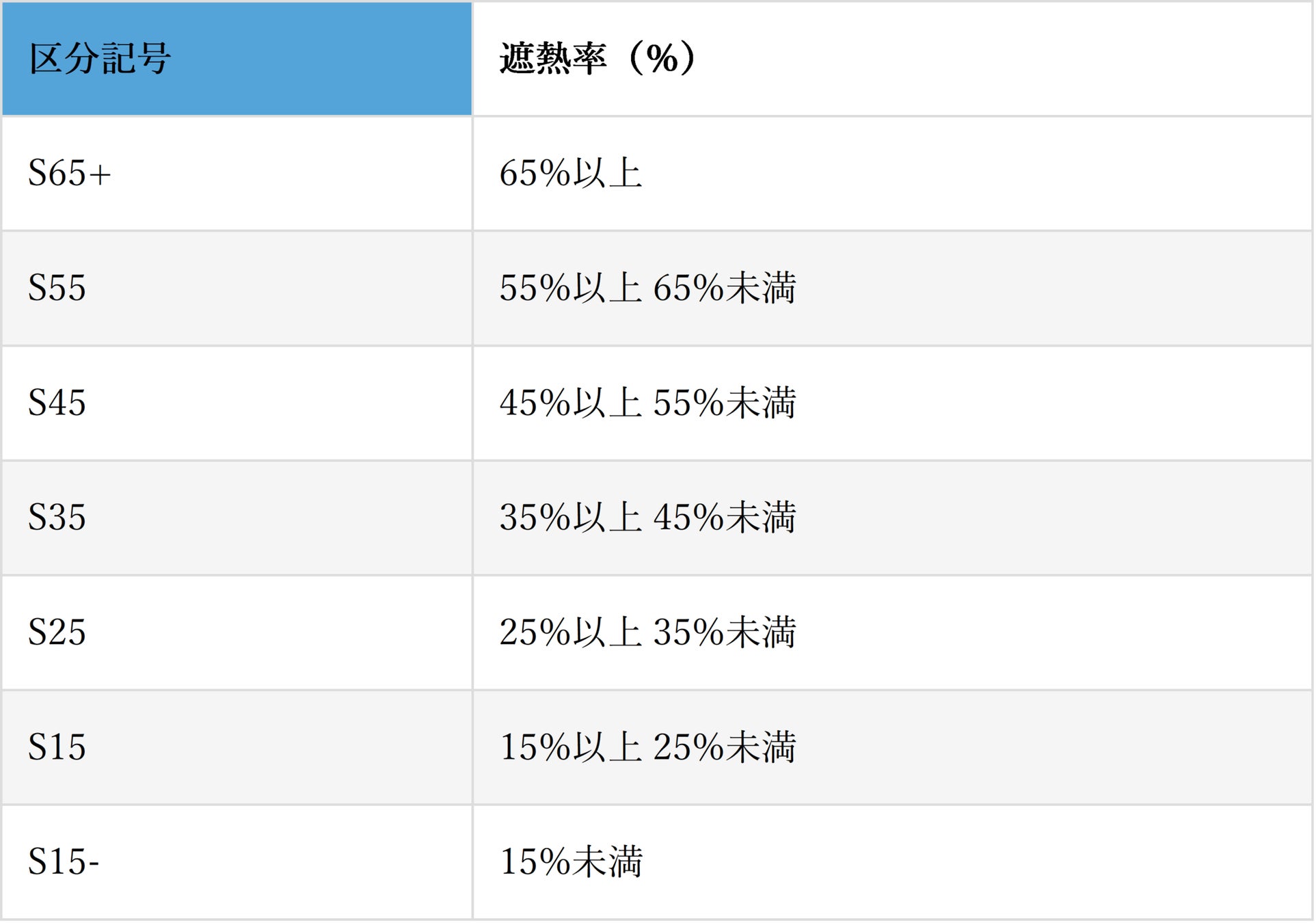Click the S25 cell

click(237, 633)
